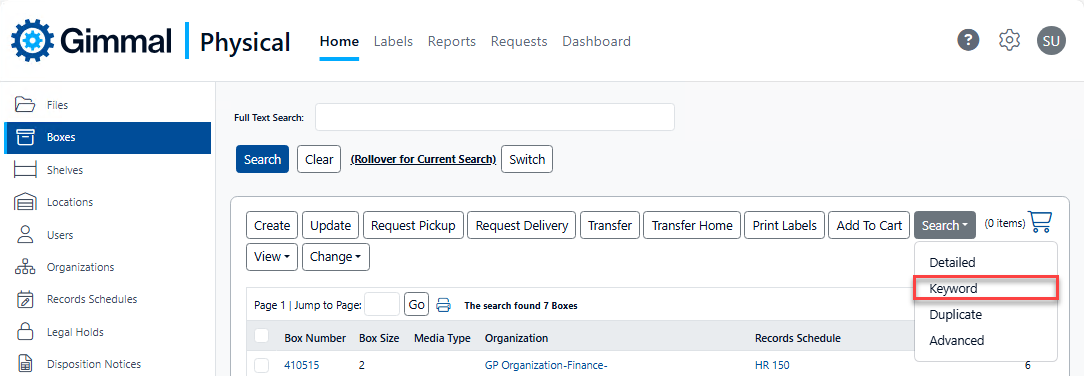Open Records Schedules via the calendar icon
1084x376 pixels.
26,299
